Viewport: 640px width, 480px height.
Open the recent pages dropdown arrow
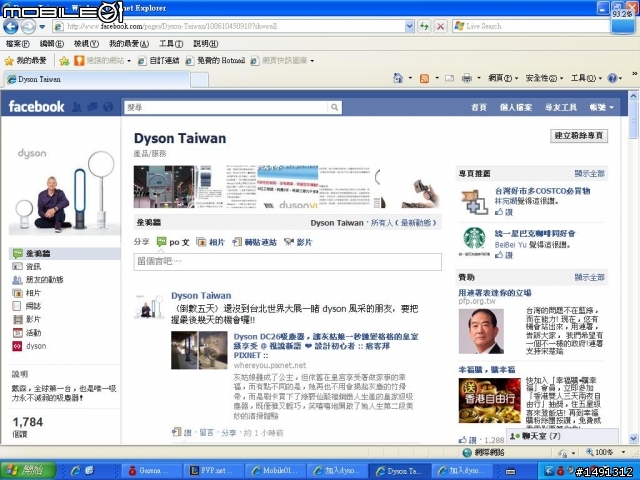pos(42,27)
